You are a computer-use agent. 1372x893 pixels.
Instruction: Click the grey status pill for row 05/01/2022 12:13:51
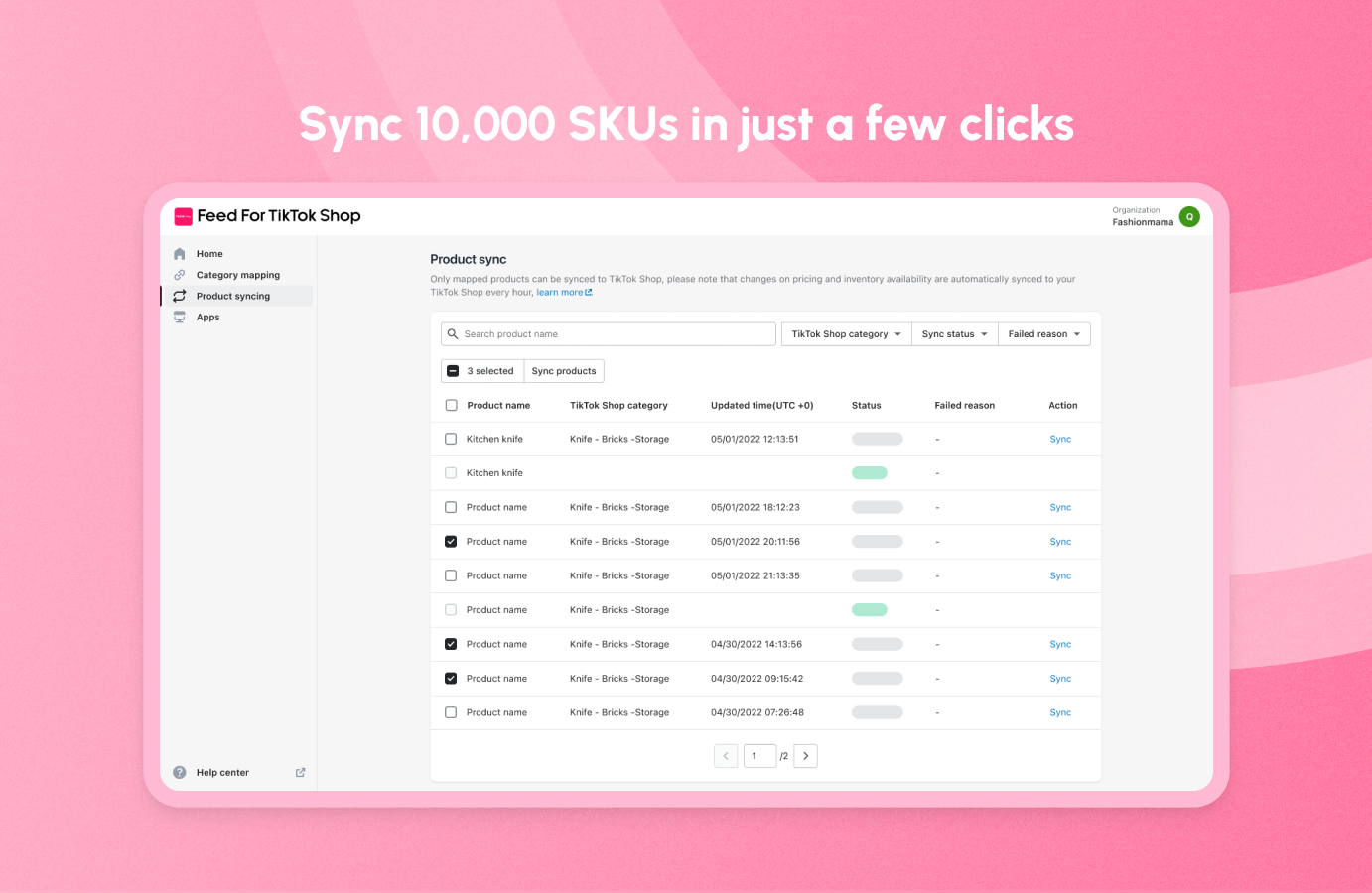[878, 439]
